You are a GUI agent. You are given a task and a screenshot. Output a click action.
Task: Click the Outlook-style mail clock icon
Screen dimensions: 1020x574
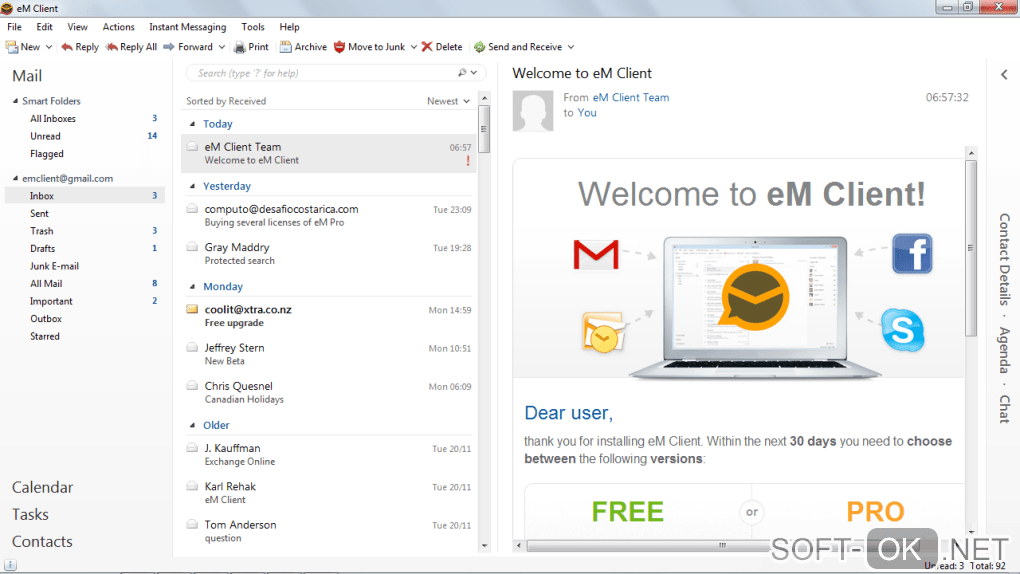pos(603,333)
